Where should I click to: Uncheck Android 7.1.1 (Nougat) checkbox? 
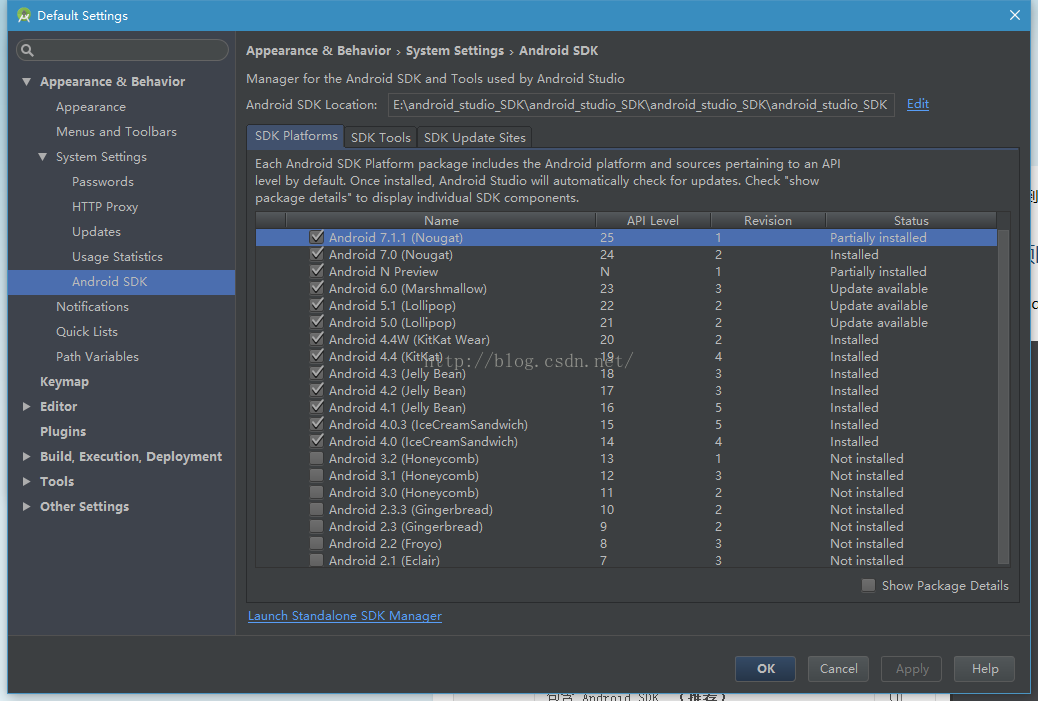click(x=316, y=237)
